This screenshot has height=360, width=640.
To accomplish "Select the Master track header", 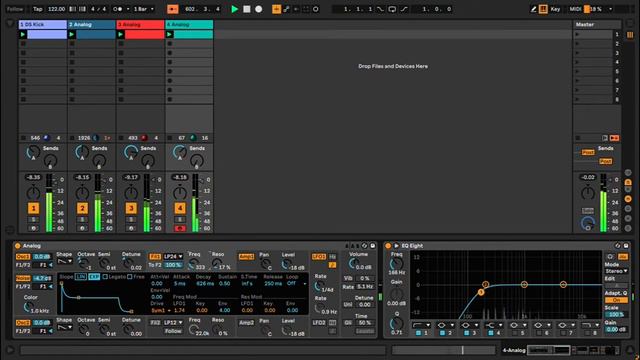I will (597, 24).
